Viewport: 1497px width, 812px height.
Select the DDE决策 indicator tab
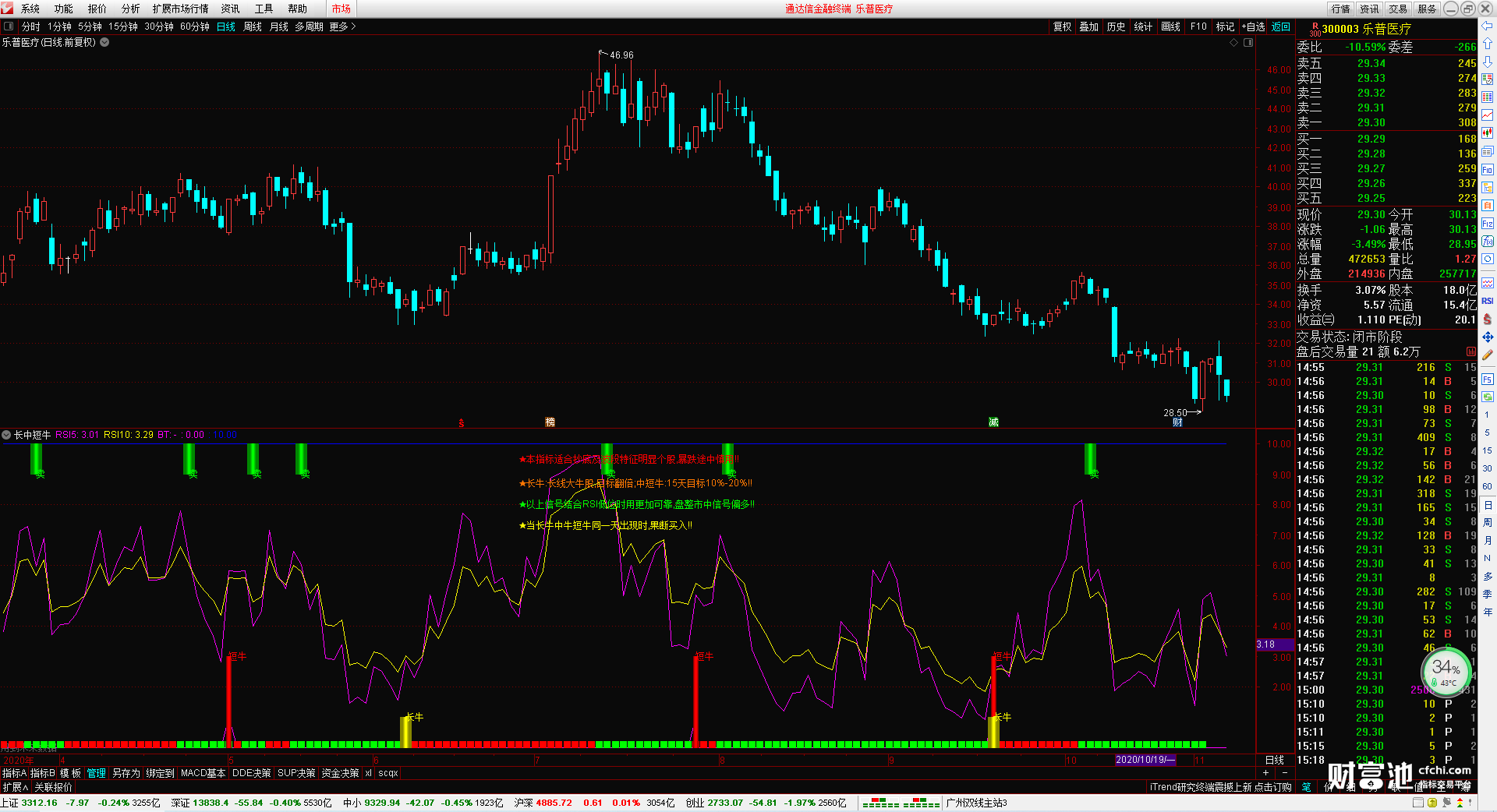[x=252, y=773]
